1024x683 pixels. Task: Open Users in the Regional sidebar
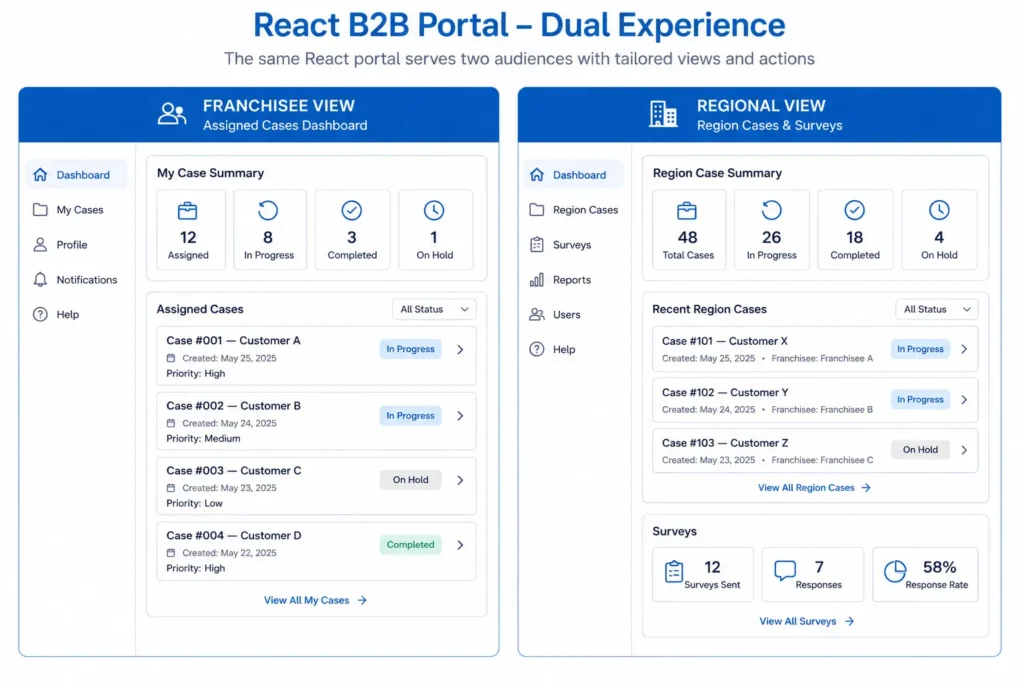coord(573,315)
